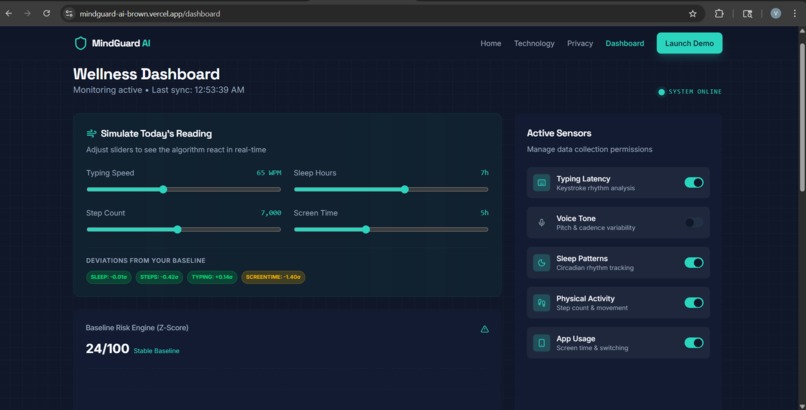Click Manage data collection permissions text

[x=589, y=150]
